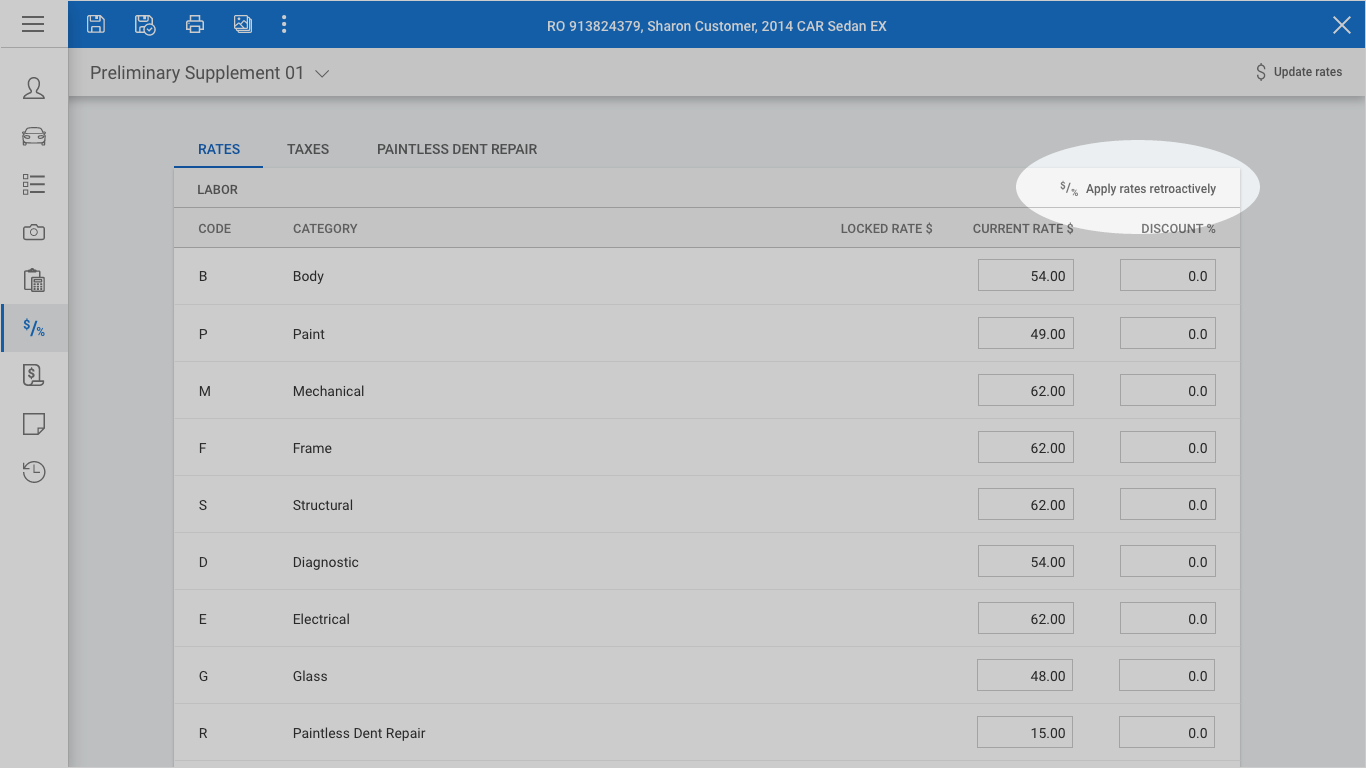Select the Rates $/% sidebar icon
This screenshot has width=1366, height=768.
click(x=34, y=328)
